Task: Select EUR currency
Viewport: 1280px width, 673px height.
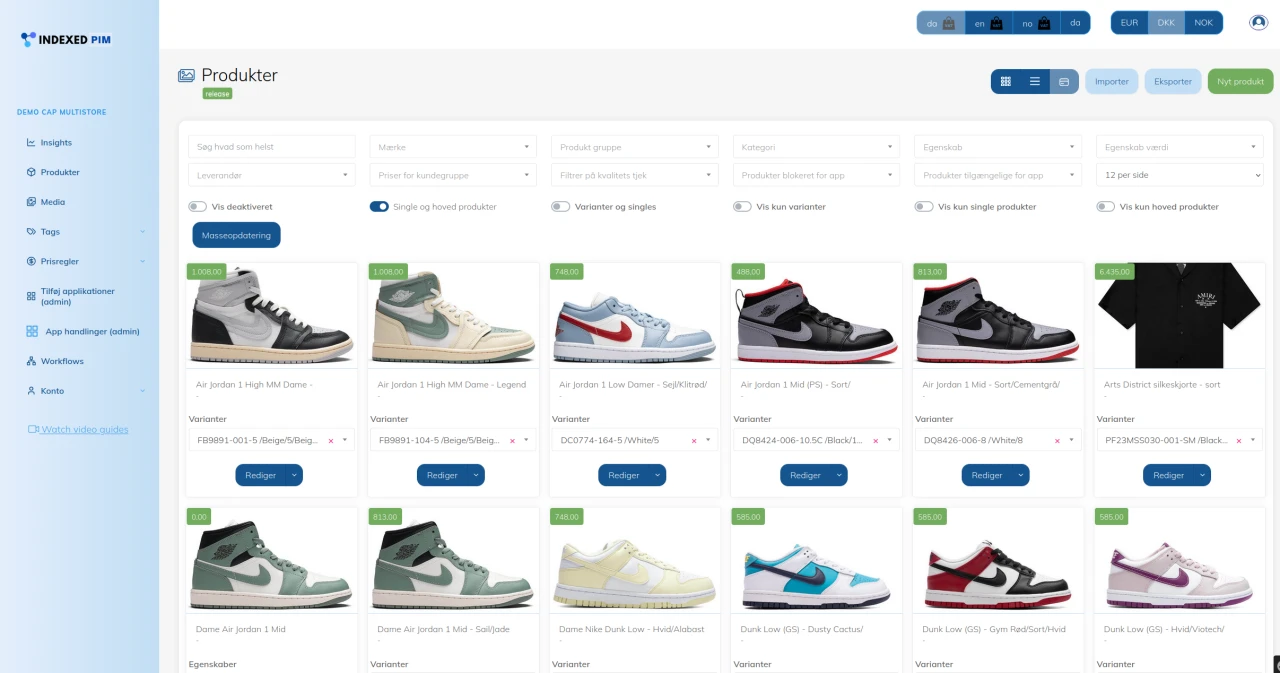Action: coord(1129,23)
